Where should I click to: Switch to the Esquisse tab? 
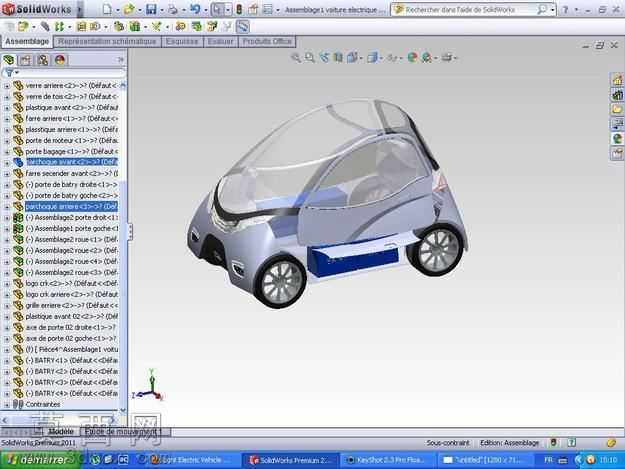pos(182,41)
